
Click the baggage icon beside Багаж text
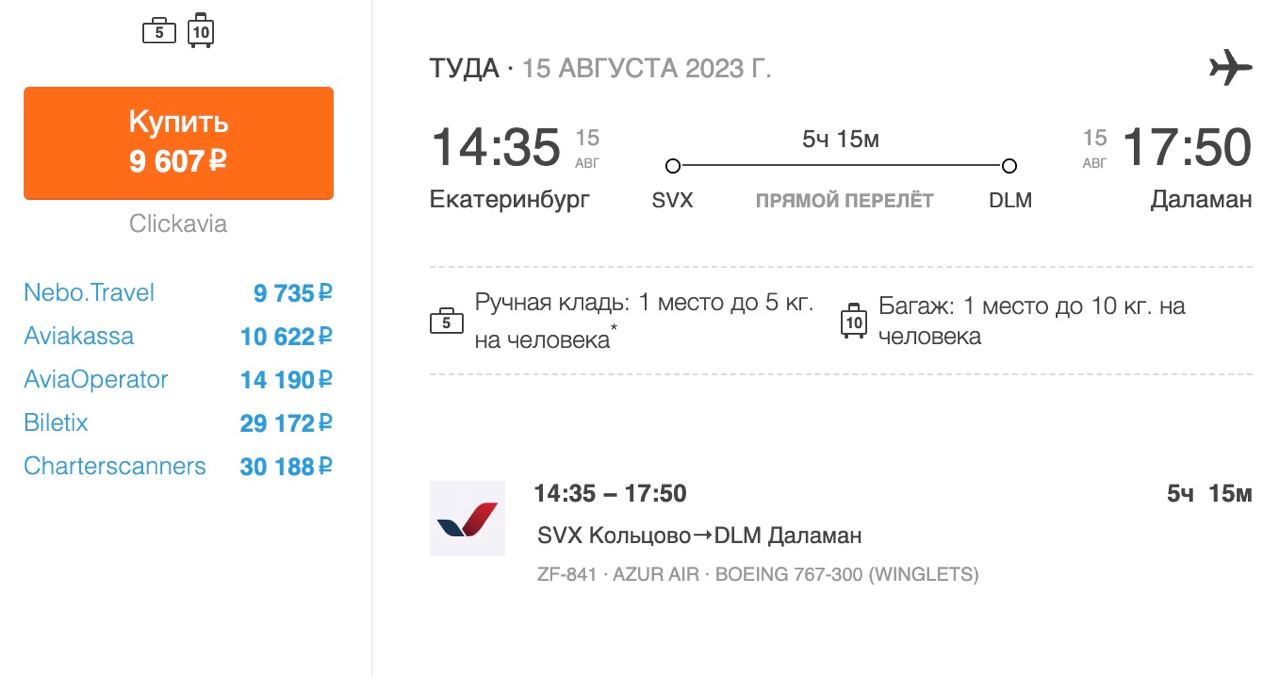pos(854,321)
